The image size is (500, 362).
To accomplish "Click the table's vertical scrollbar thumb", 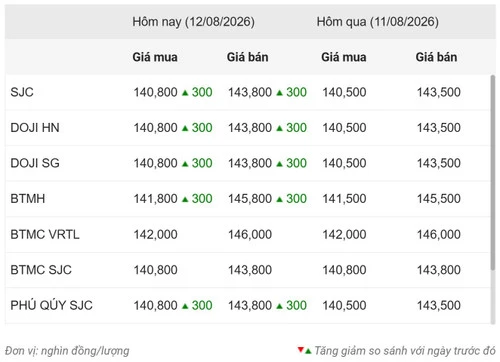I will [x=493, y=173].
